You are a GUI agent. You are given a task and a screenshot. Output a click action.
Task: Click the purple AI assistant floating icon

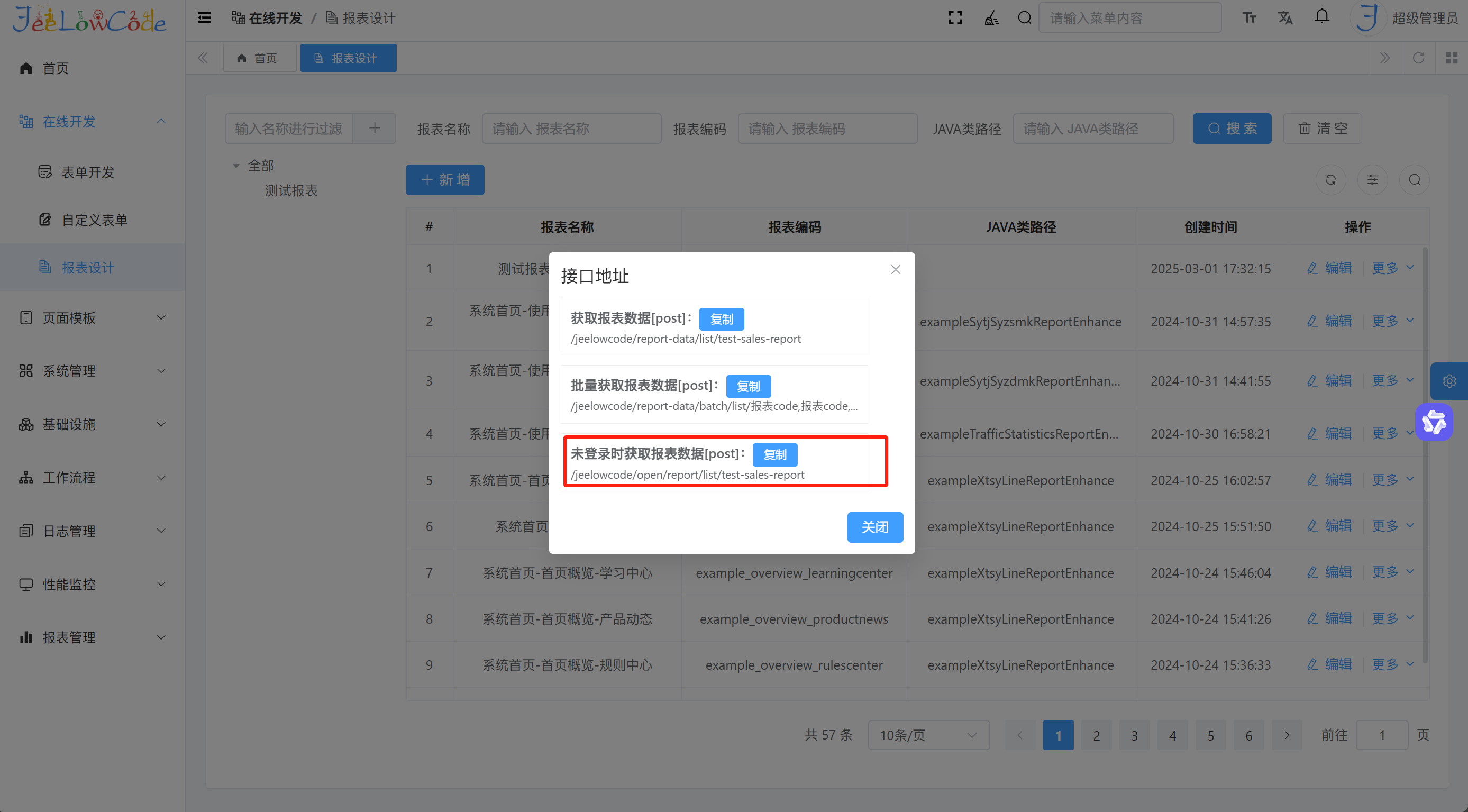click(x=1434, y=422)
